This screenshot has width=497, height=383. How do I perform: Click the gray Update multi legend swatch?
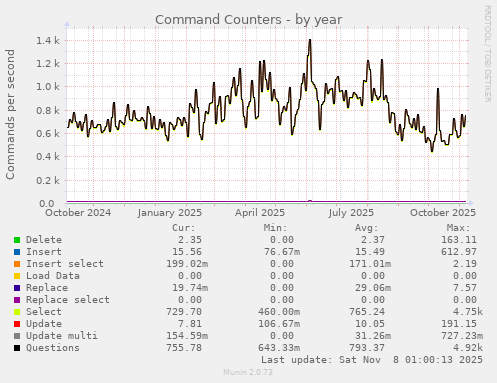(17, 336)
